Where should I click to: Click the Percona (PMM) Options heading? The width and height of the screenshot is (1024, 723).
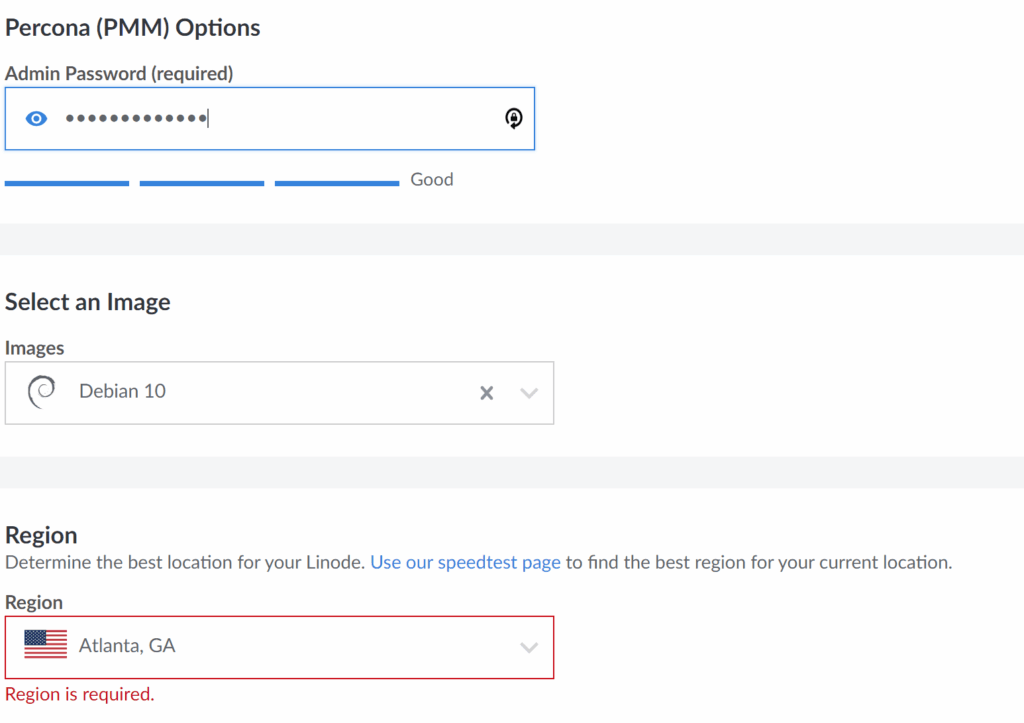[133, 27]
